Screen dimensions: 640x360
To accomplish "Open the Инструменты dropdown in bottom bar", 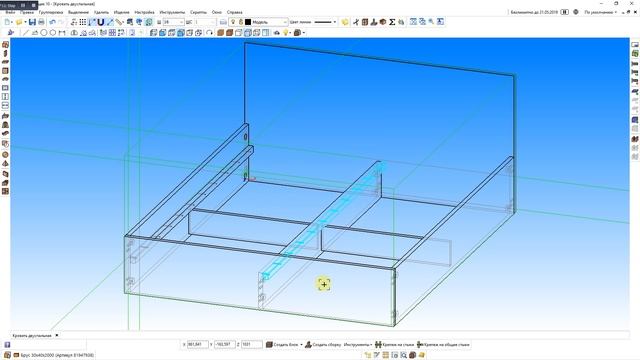I will click(x=358, y=345).
